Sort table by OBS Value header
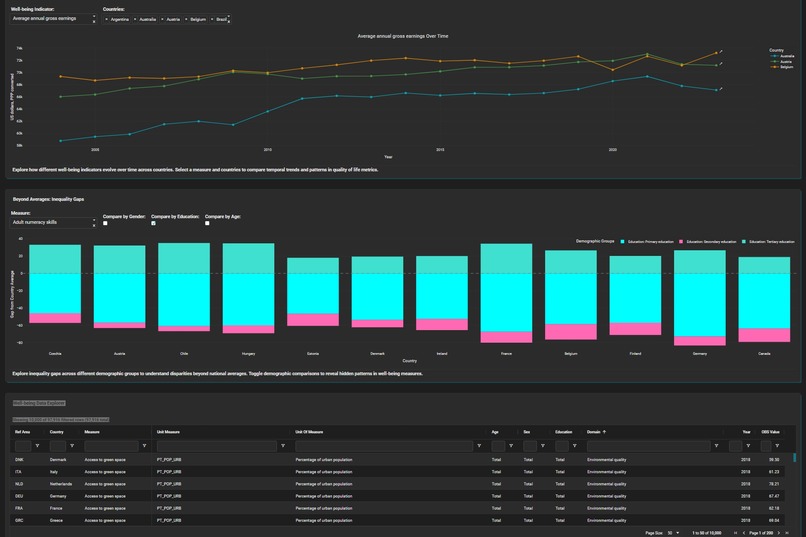 tap(771, 432)
